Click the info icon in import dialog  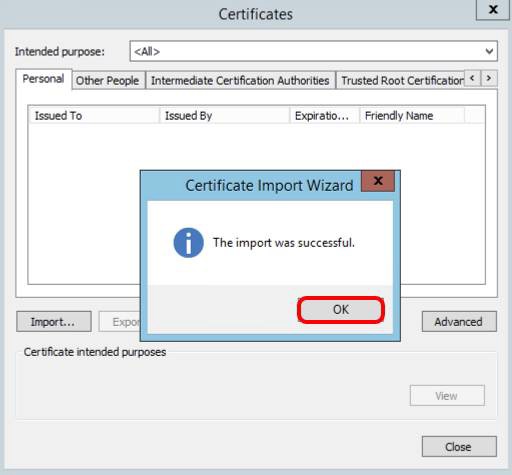188,243
